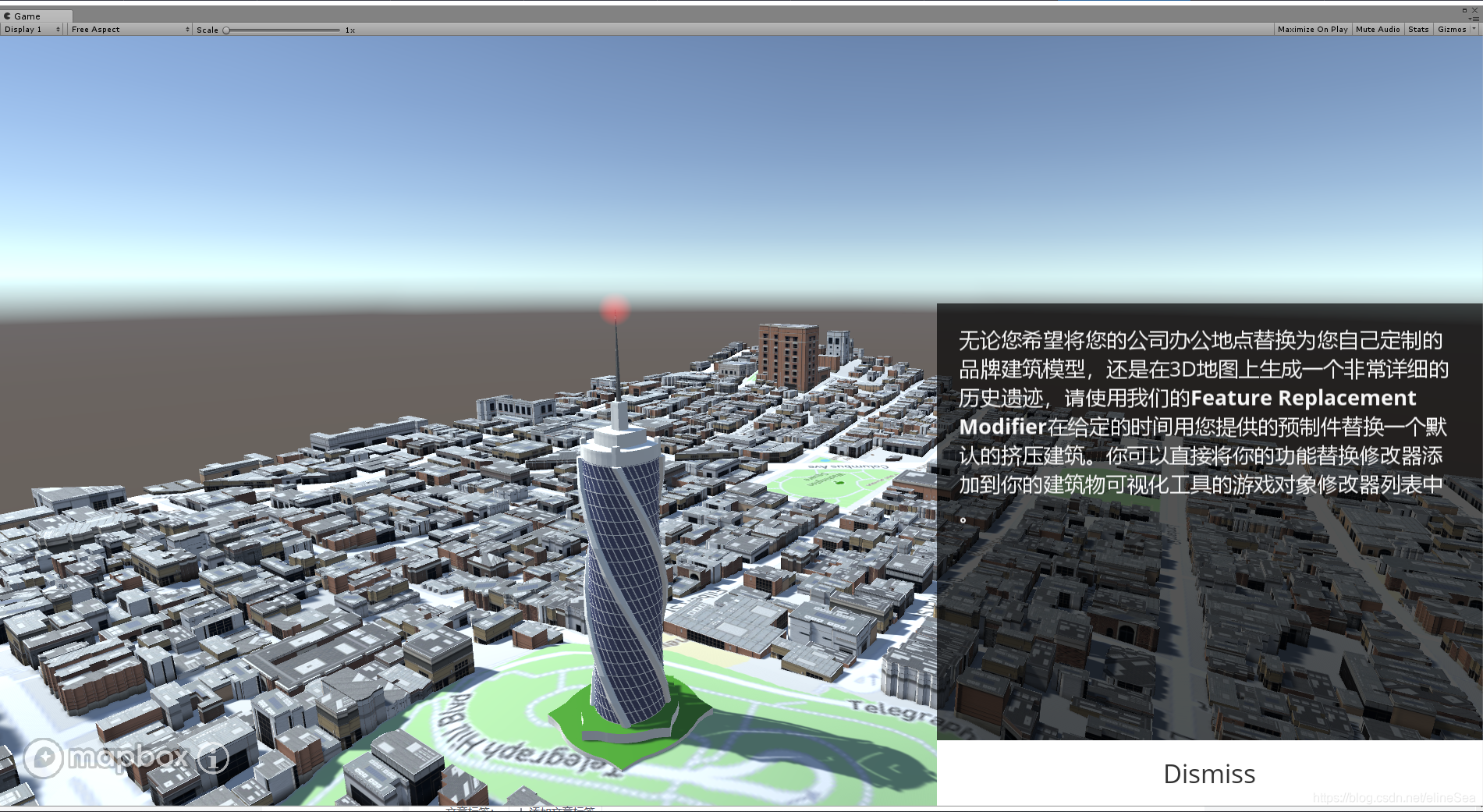Toggle the Stats overlay

click(1418, 30)
